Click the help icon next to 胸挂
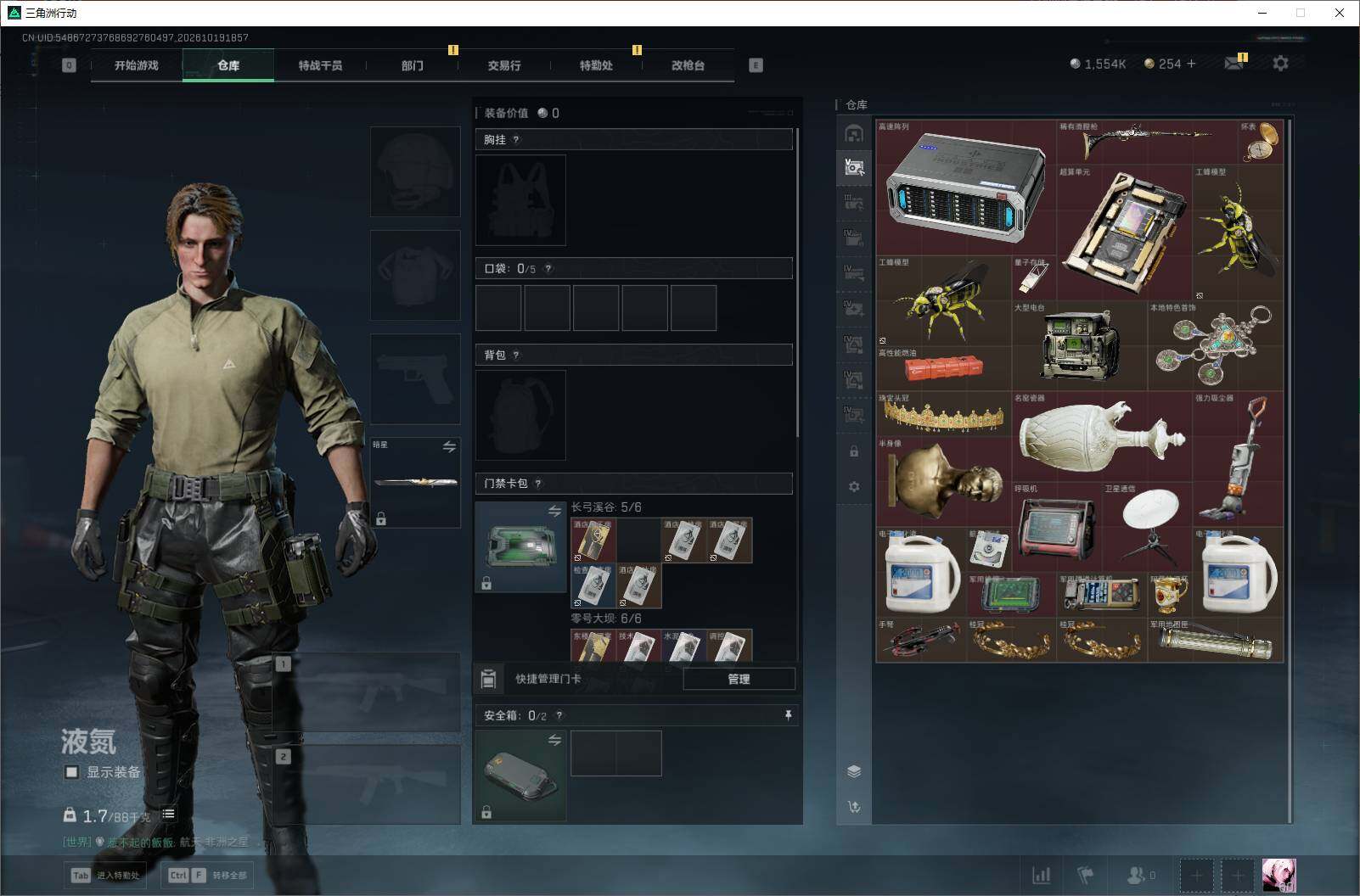The image size is (1360, 896). pos(515,139)
